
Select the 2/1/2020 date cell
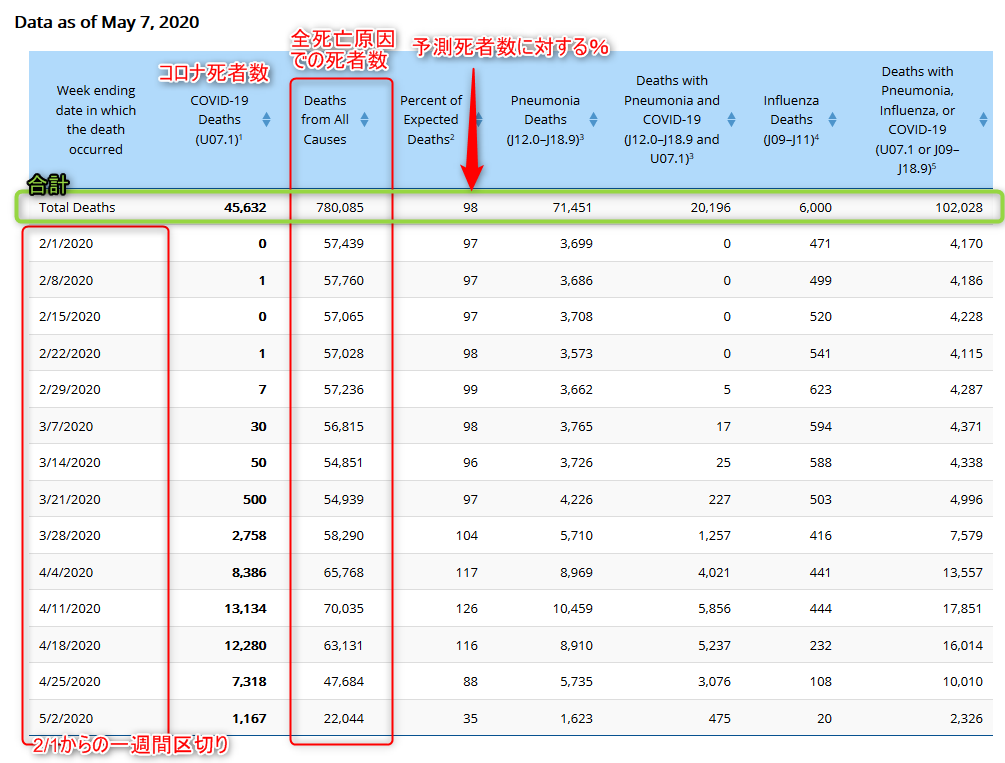click(x=66, y=243)
